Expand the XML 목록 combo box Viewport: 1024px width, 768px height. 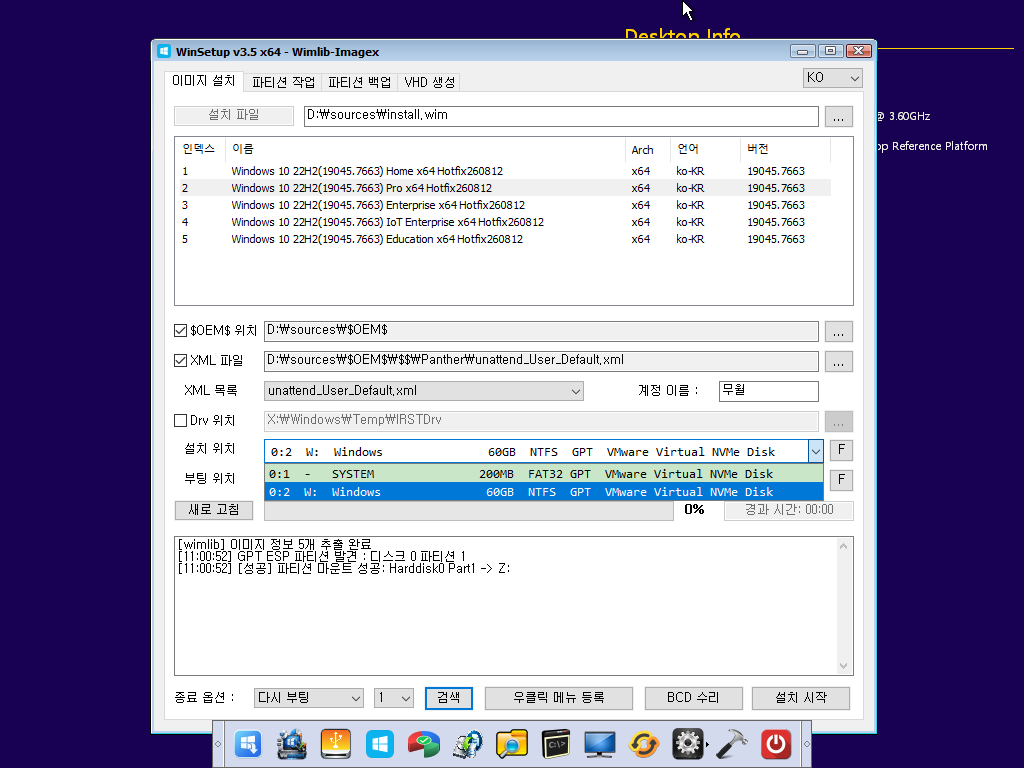pos(424,391)
